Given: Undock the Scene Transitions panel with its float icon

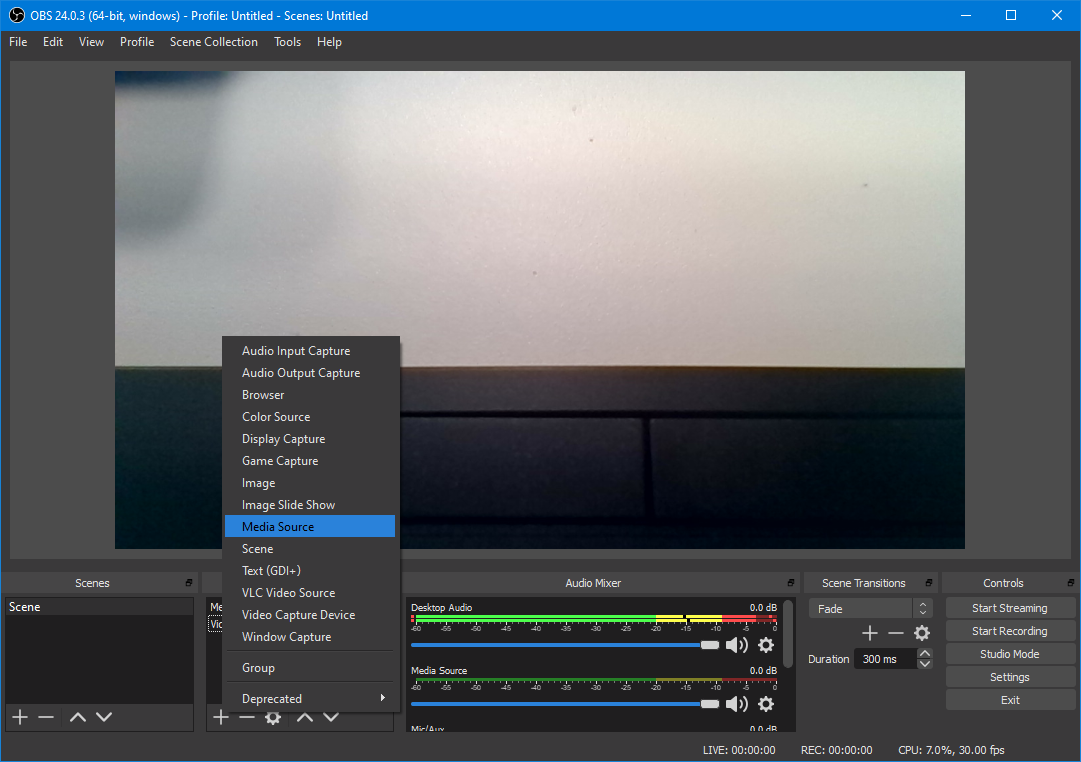Looking at the screenshot, I should point(929,583).
